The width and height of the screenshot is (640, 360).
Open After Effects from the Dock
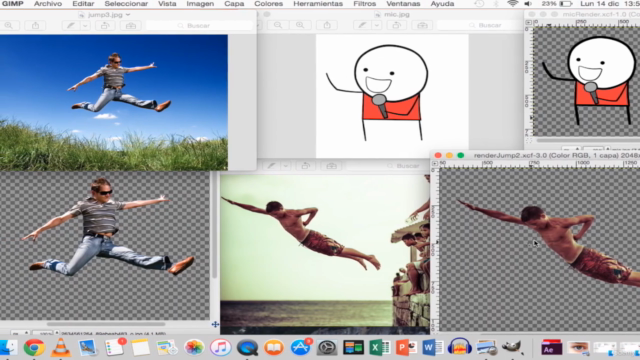[x=551, y=348]
